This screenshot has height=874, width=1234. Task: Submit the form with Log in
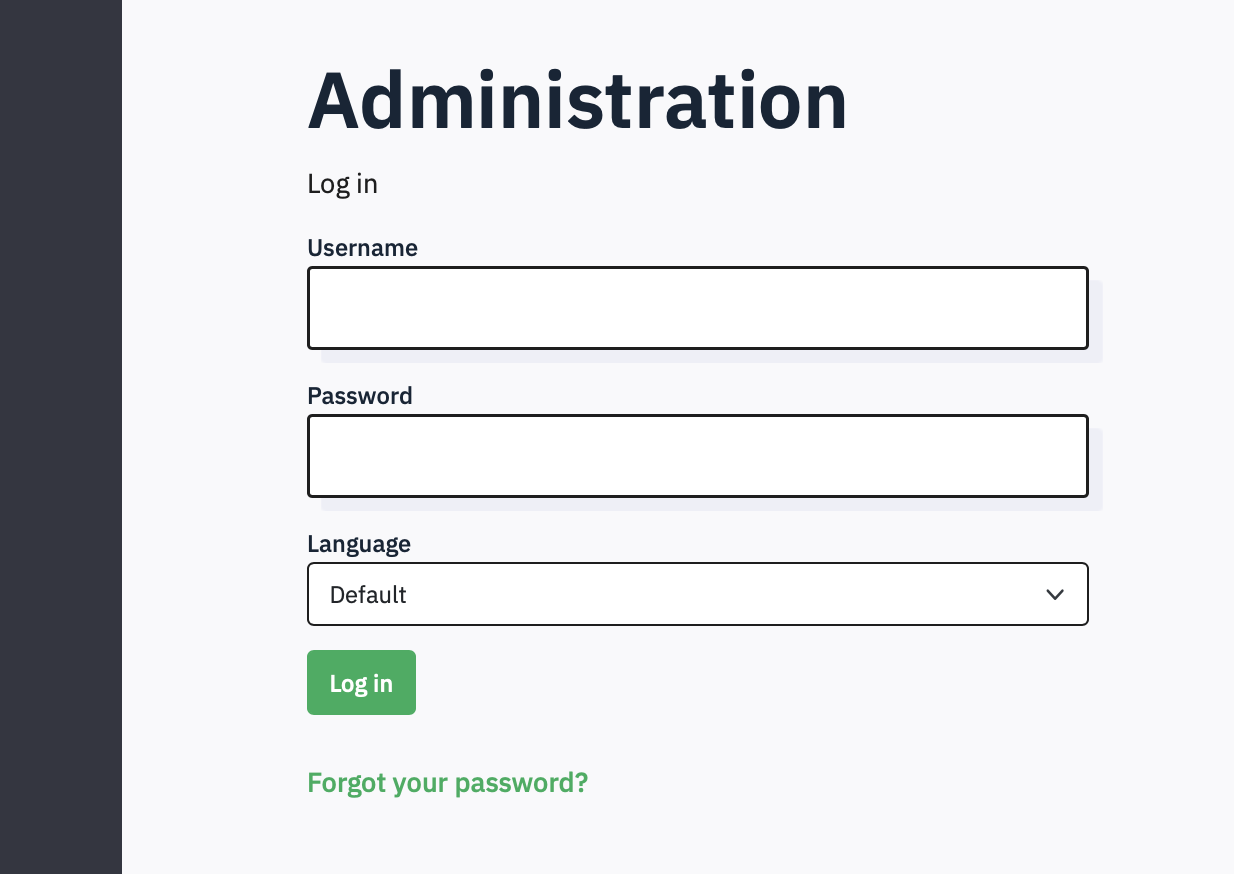click(x=361, y=683)
